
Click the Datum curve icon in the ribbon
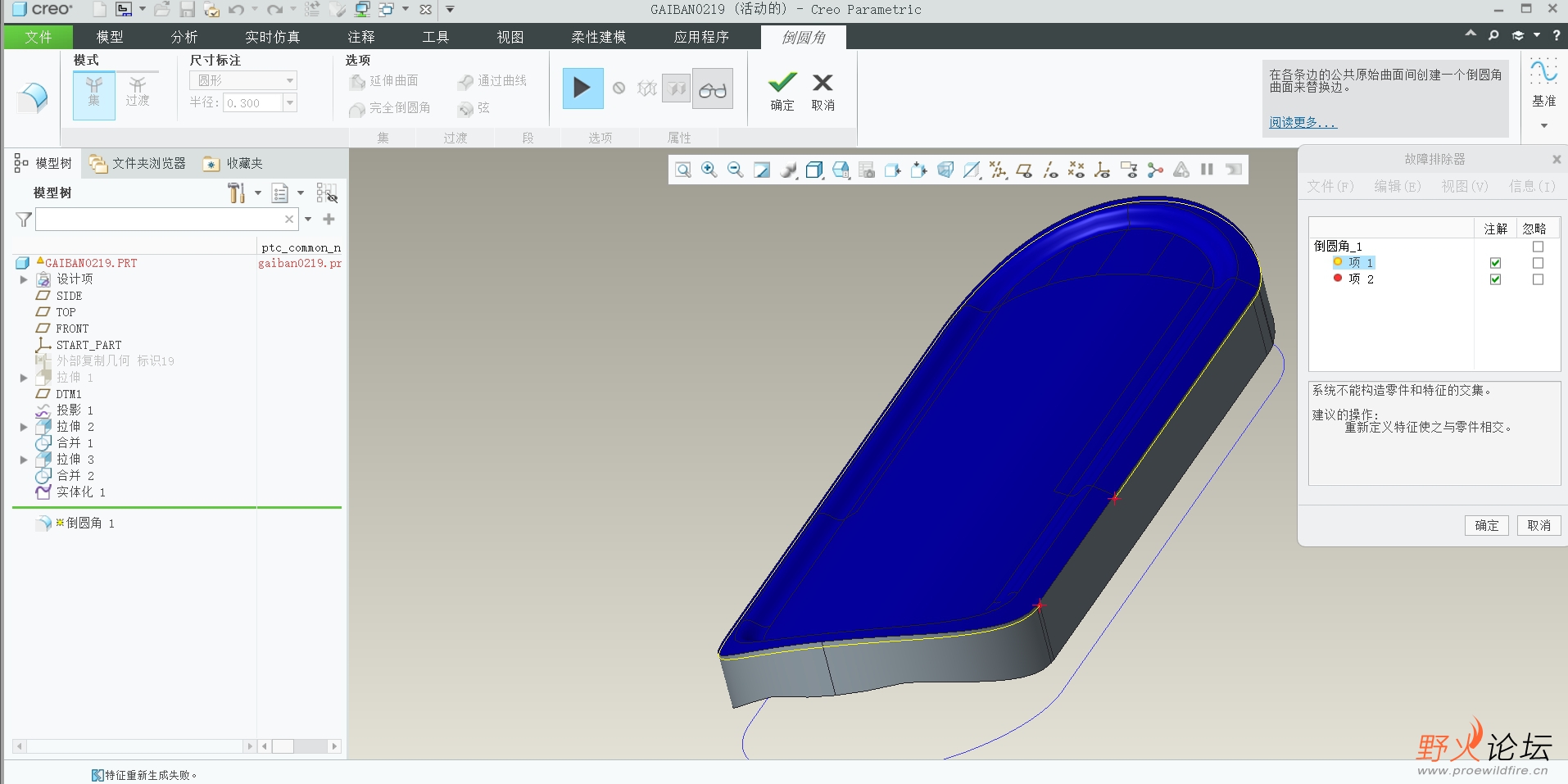pos(1543,73)
